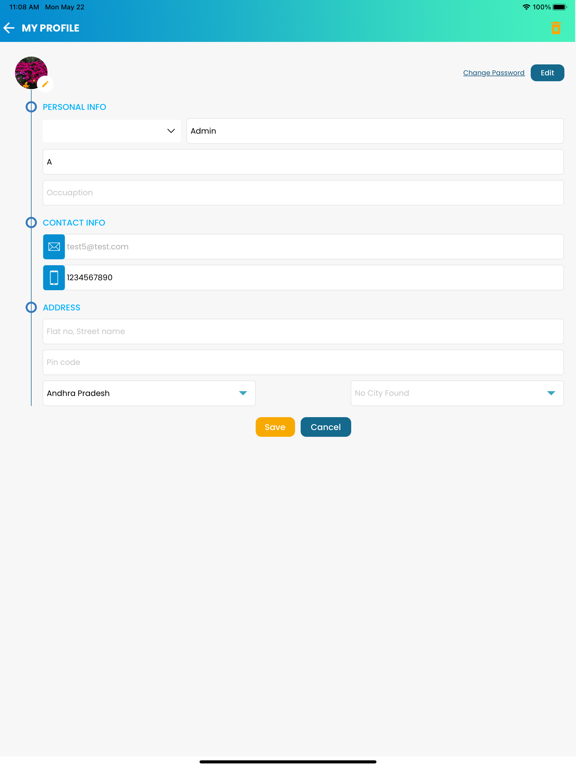This screenshot has height=768, width=576.
Task: Tap the battery indicator icon
Action: tap(560, 7)
